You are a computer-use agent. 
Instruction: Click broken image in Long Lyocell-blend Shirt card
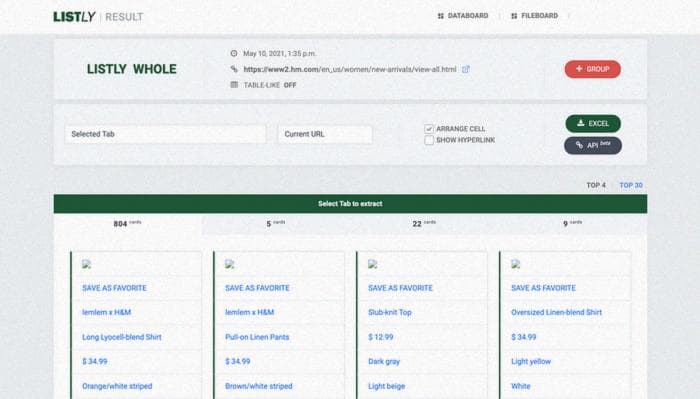pos(87,264)
